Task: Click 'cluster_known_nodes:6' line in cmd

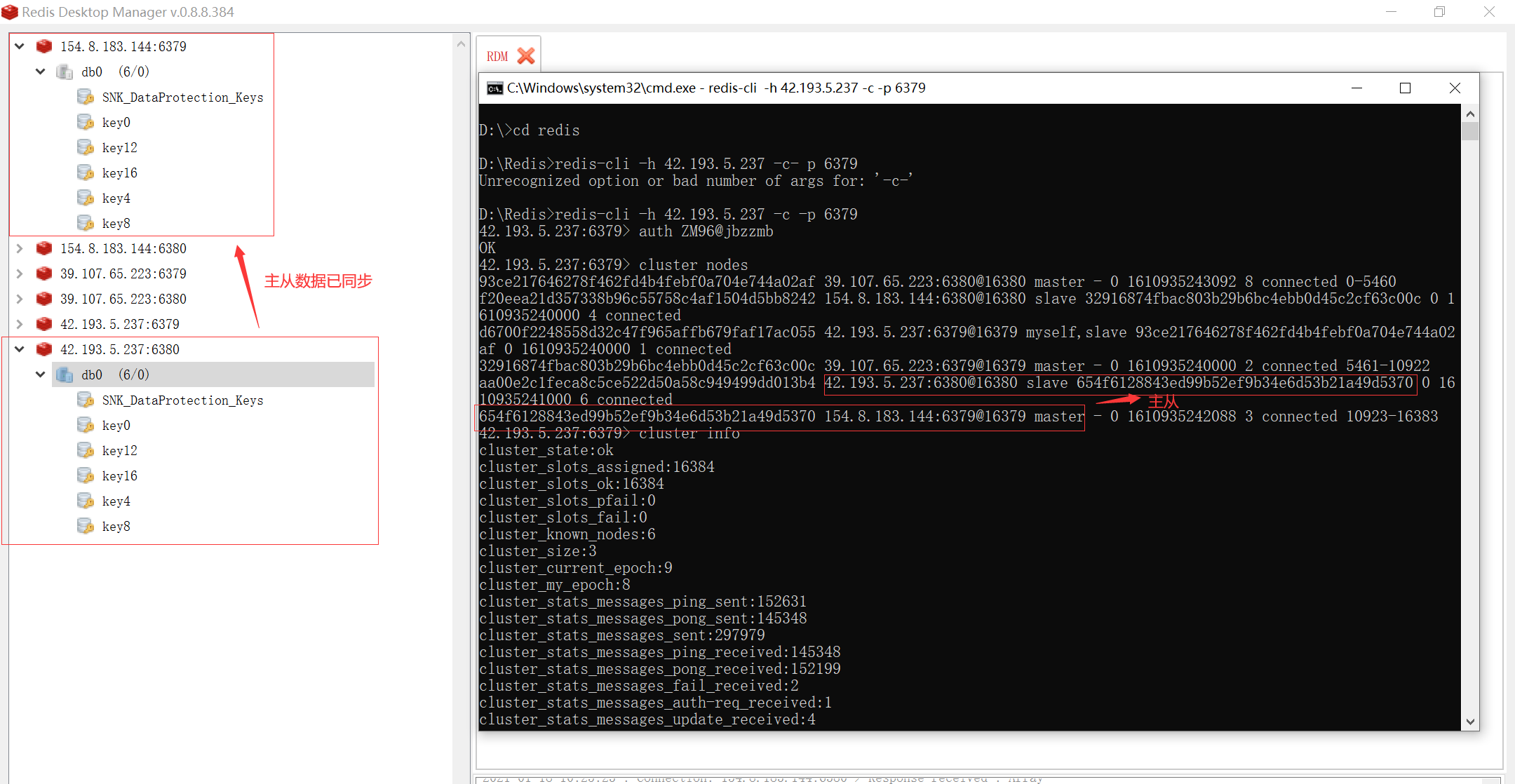Action: (567, 534)
